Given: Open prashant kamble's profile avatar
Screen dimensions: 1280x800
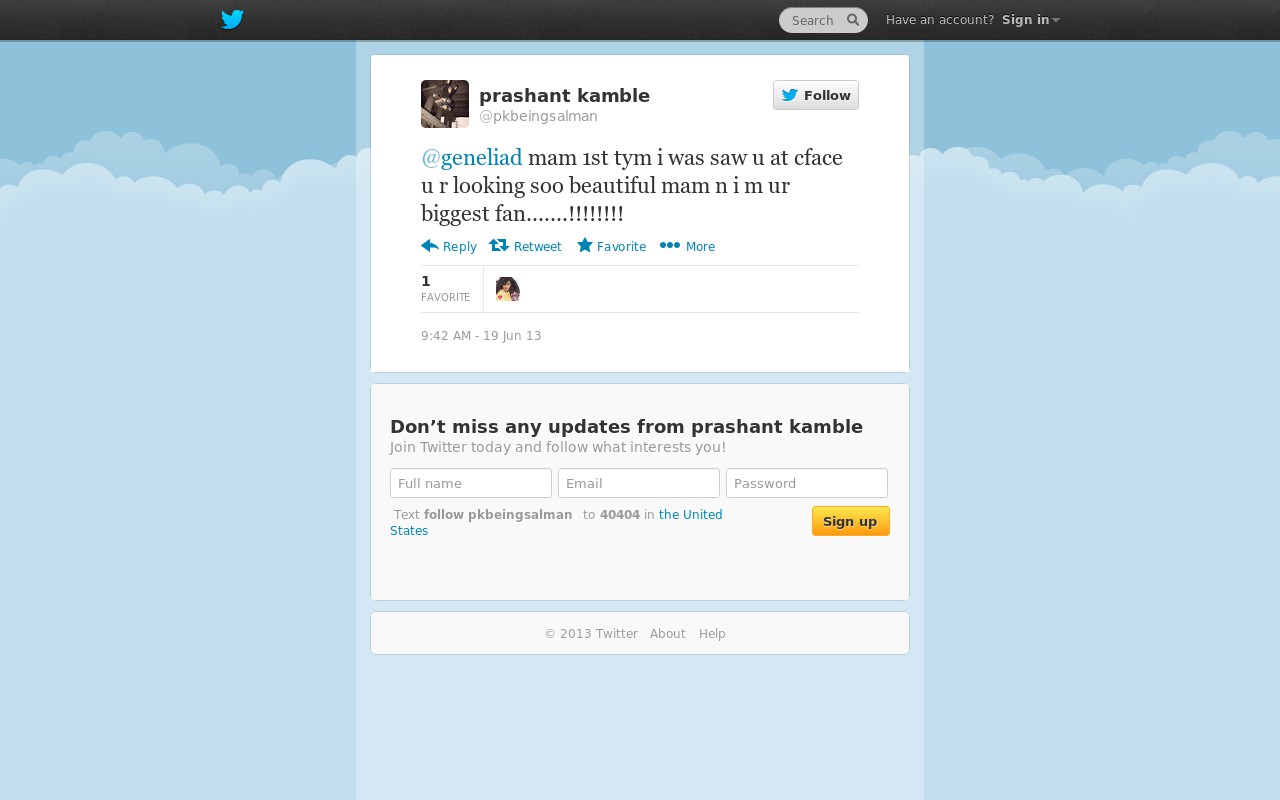Looking at the screenshot, I should click(x=445, y=104).
